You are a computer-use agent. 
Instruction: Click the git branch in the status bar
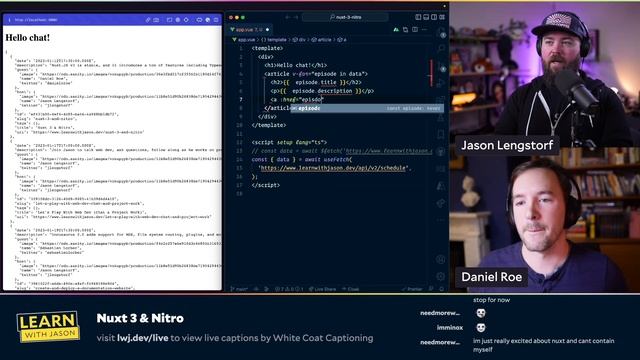(239, 289)
